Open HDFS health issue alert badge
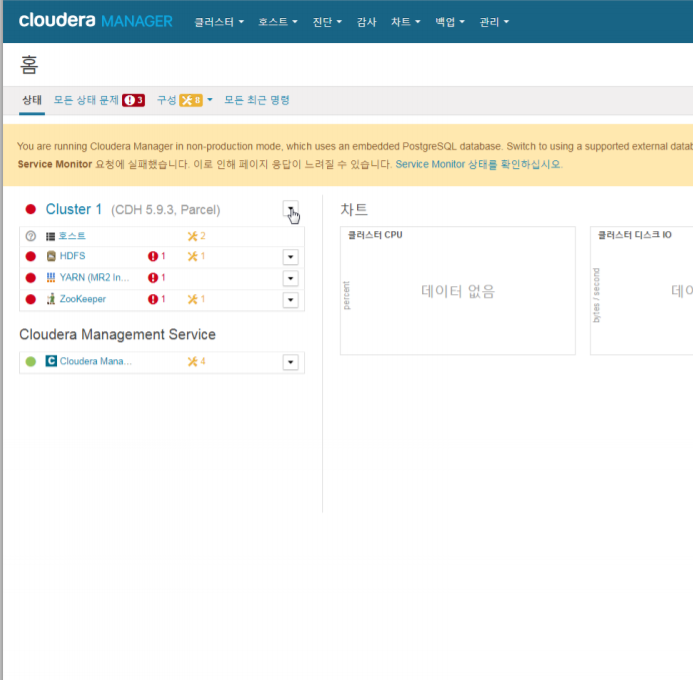Viewport: 693px width, 680px height. pyautogui.click(x=156, y=256)
